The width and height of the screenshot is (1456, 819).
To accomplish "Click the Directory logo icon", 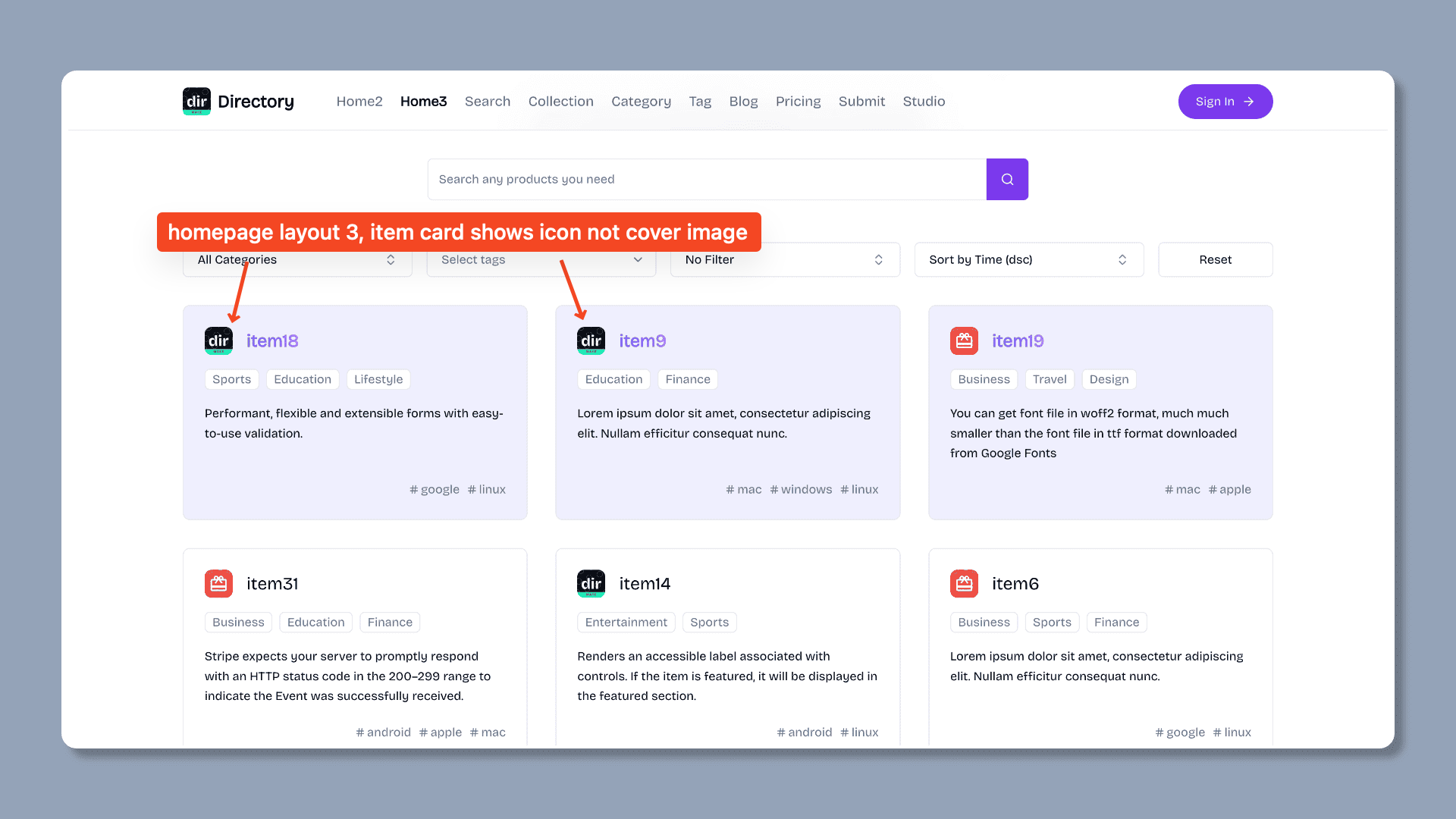I will (x=197, y=101).
